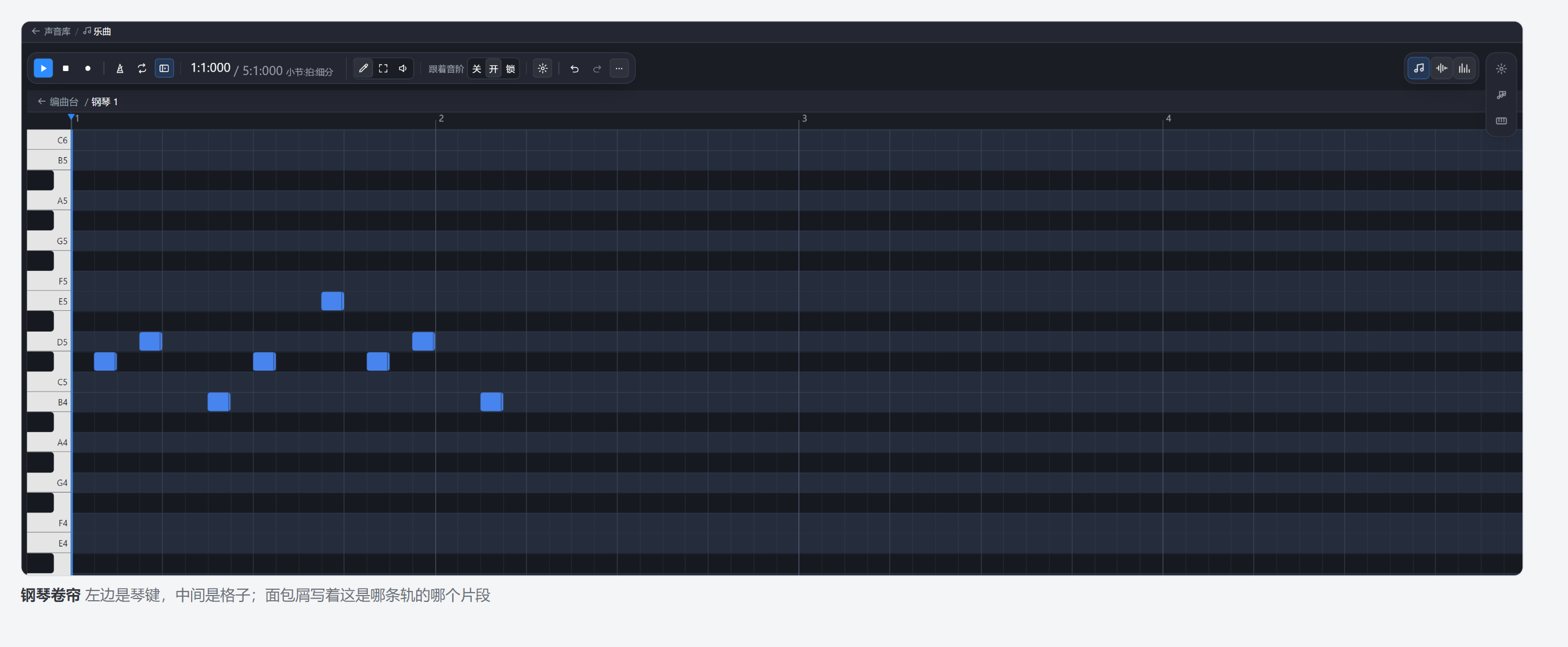Set scale follow to 开 (on)
Image resolution: width=1568 pixels, height=647 pixels.
pyautogui.click(x=494, y=69)
